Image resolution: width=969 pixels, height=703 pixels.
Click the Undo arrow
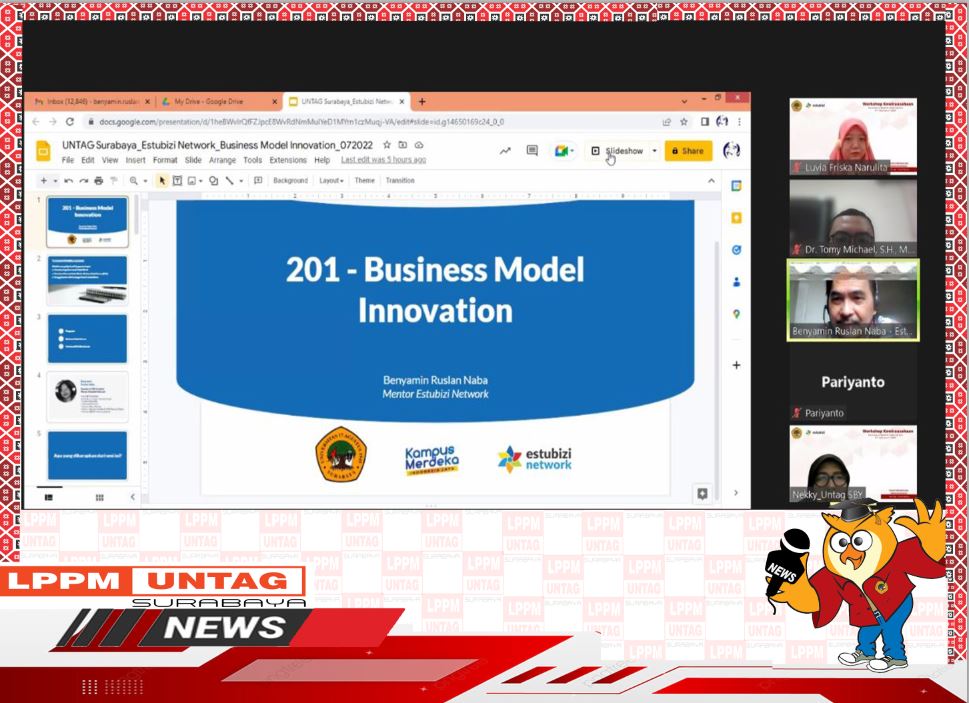pos(69,180)
